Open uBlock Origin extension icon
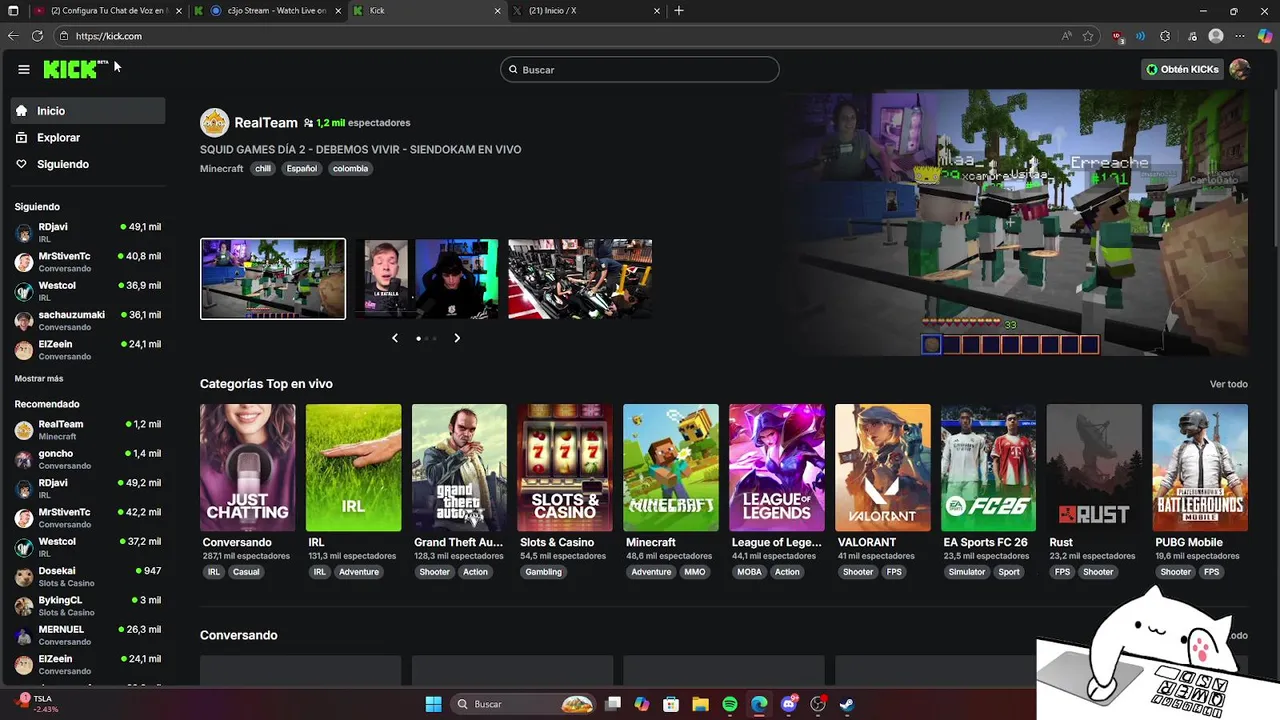 (1118, 37)
